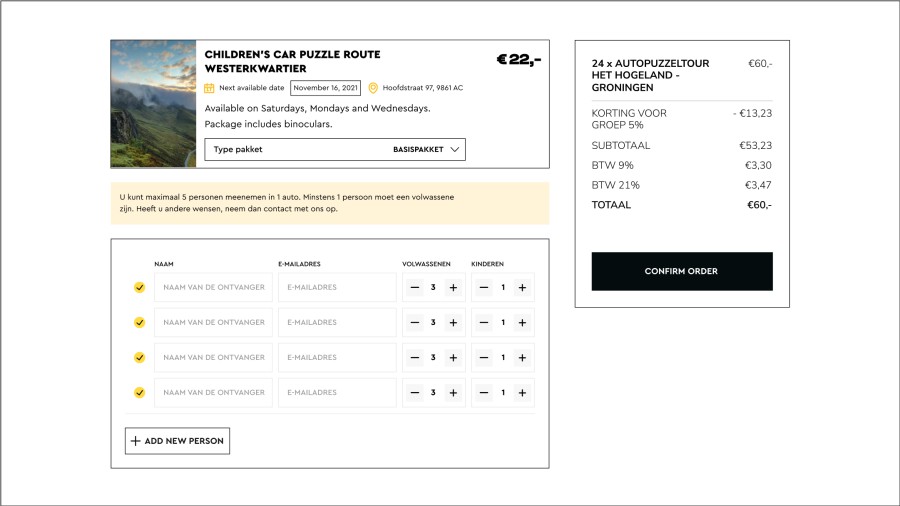Toggle the second row yellow checkmark
The image size is (900, 506).
point(140,323)
